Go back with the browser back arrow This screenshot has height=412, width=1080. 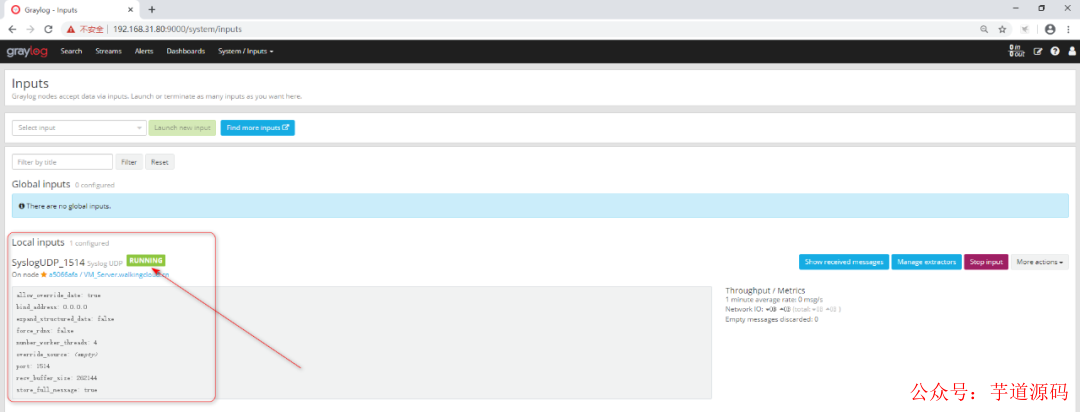point(12,30)
